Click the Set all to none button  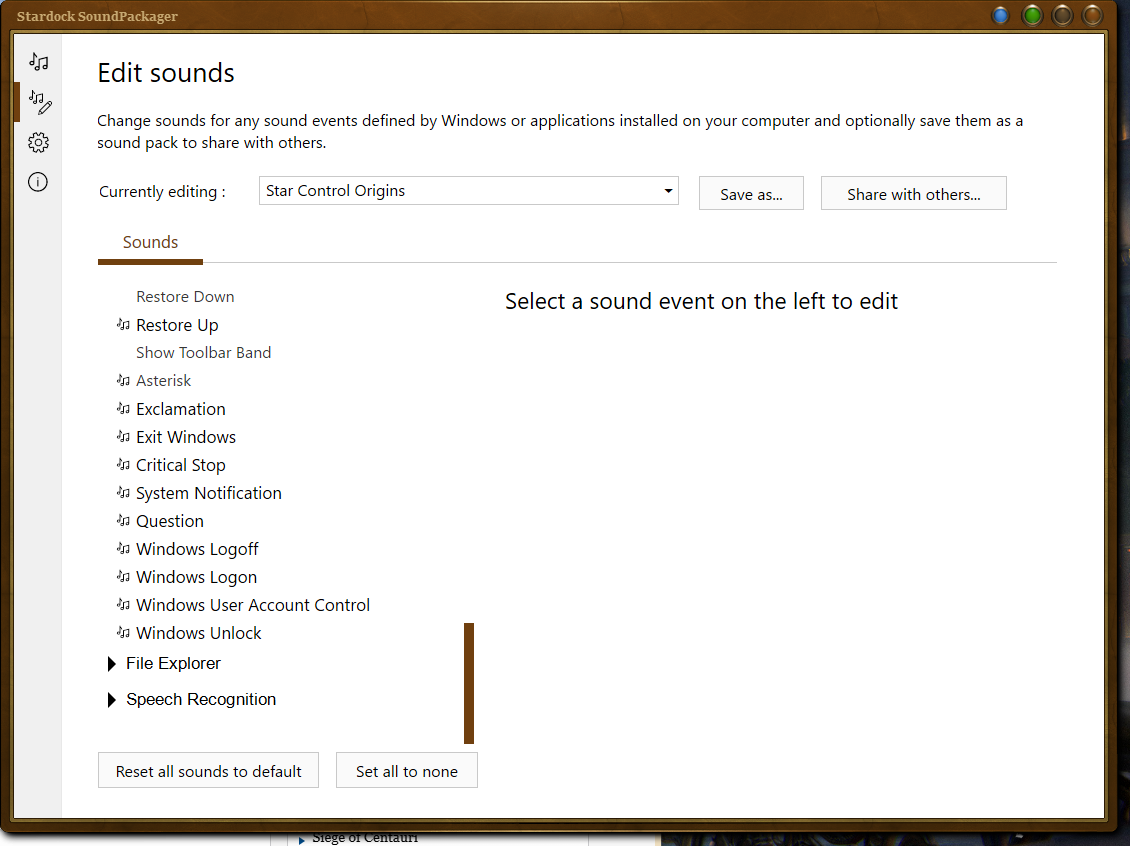click(x=406, y=771)
